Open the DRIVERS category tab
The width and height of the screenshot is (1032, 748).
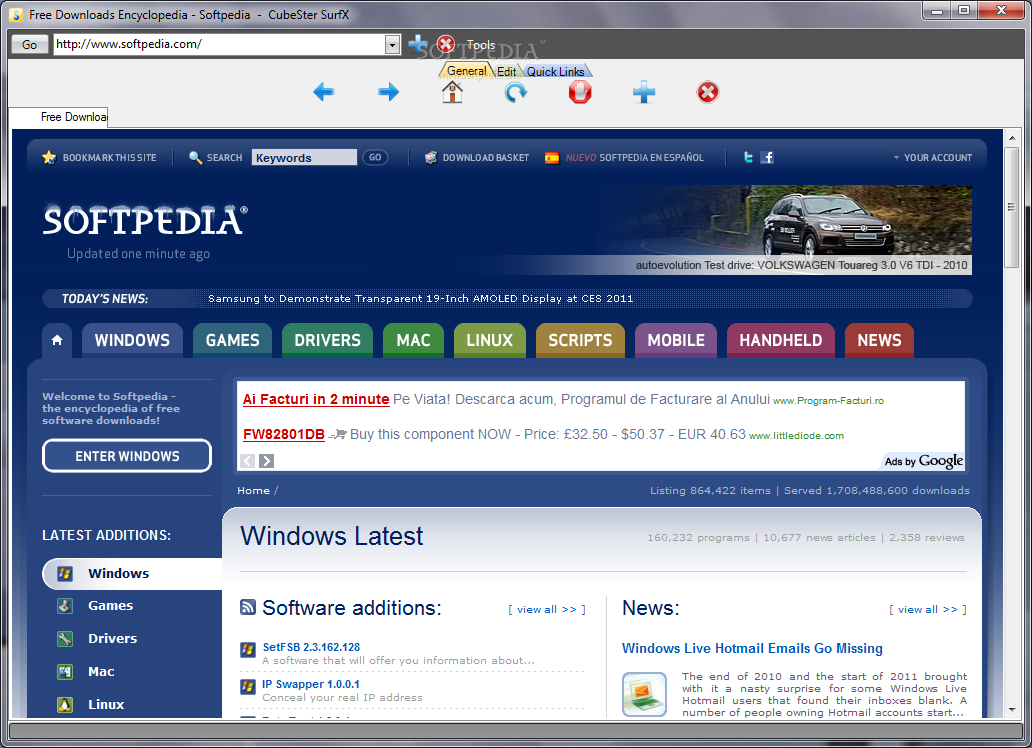327,340
